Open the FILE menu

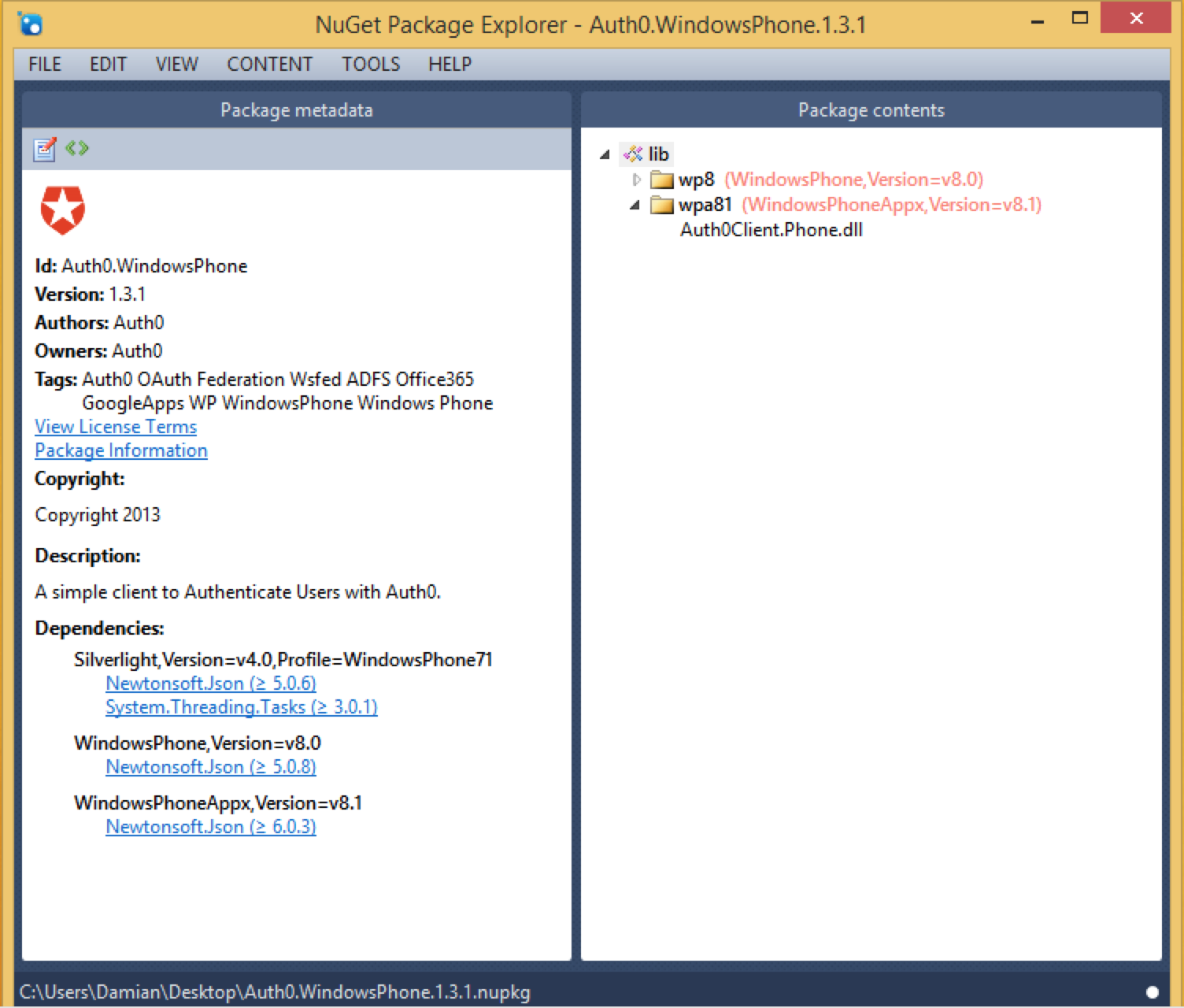pyautogui.click(x=45, y=64)
